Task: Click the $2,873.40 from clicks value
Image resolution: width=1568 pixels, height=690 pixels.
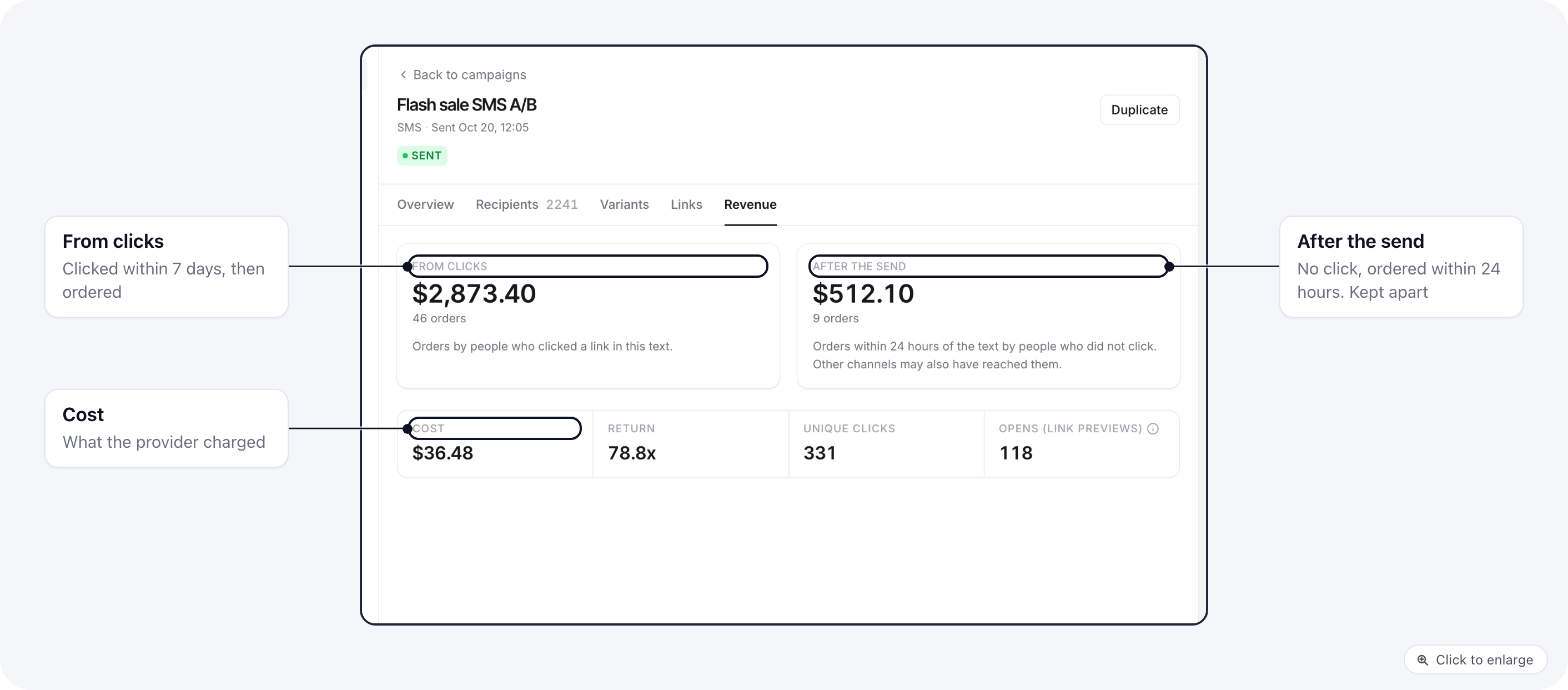Action: coord(474,294)
